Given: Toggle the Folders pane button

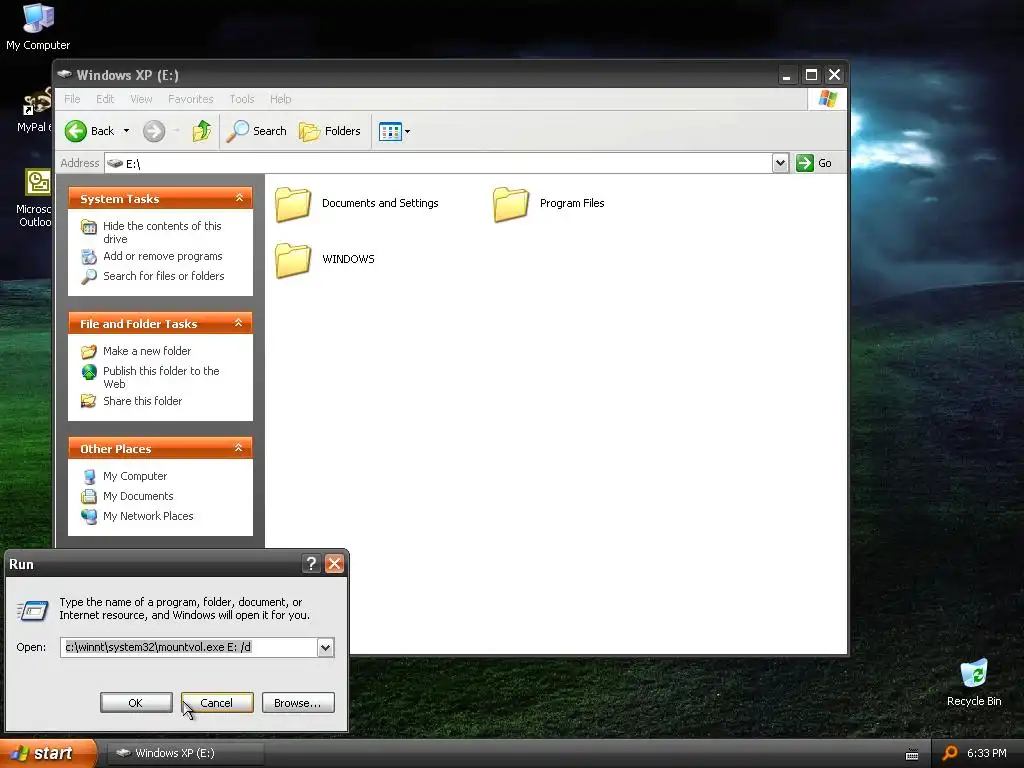Looking at the screenshot, I should click(330, 131).
